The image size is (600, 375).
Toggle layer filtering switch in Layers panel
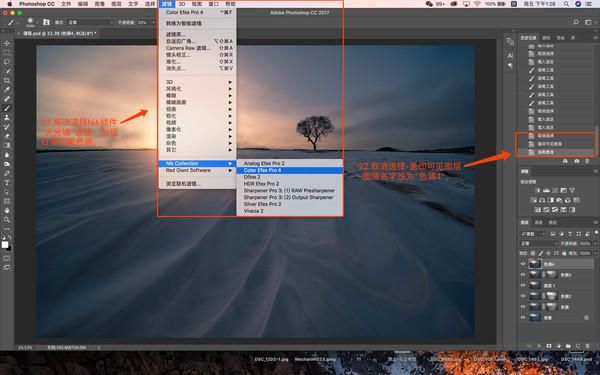(x=596, y=232)
